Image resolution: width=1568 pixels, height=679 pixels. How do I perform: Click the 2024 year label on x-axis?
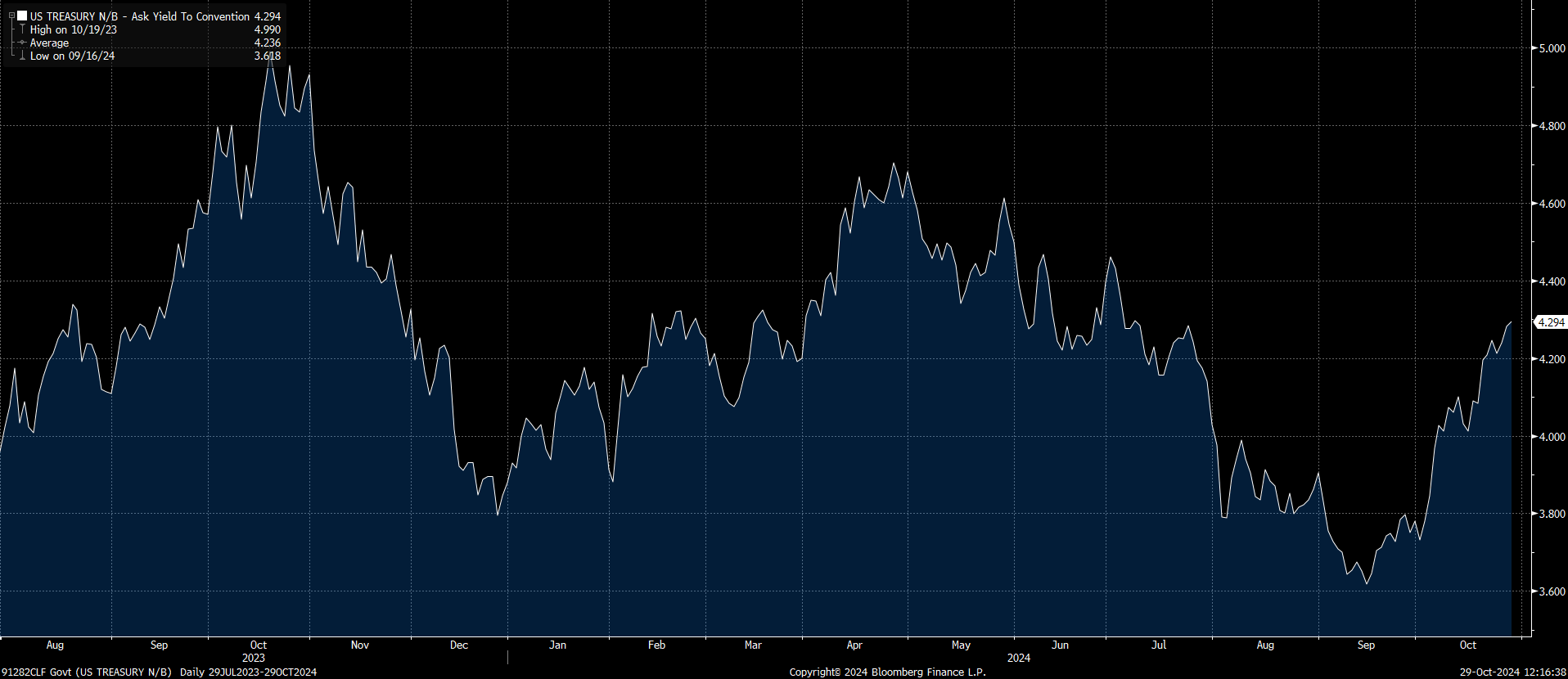click(x=1019, y=658)
